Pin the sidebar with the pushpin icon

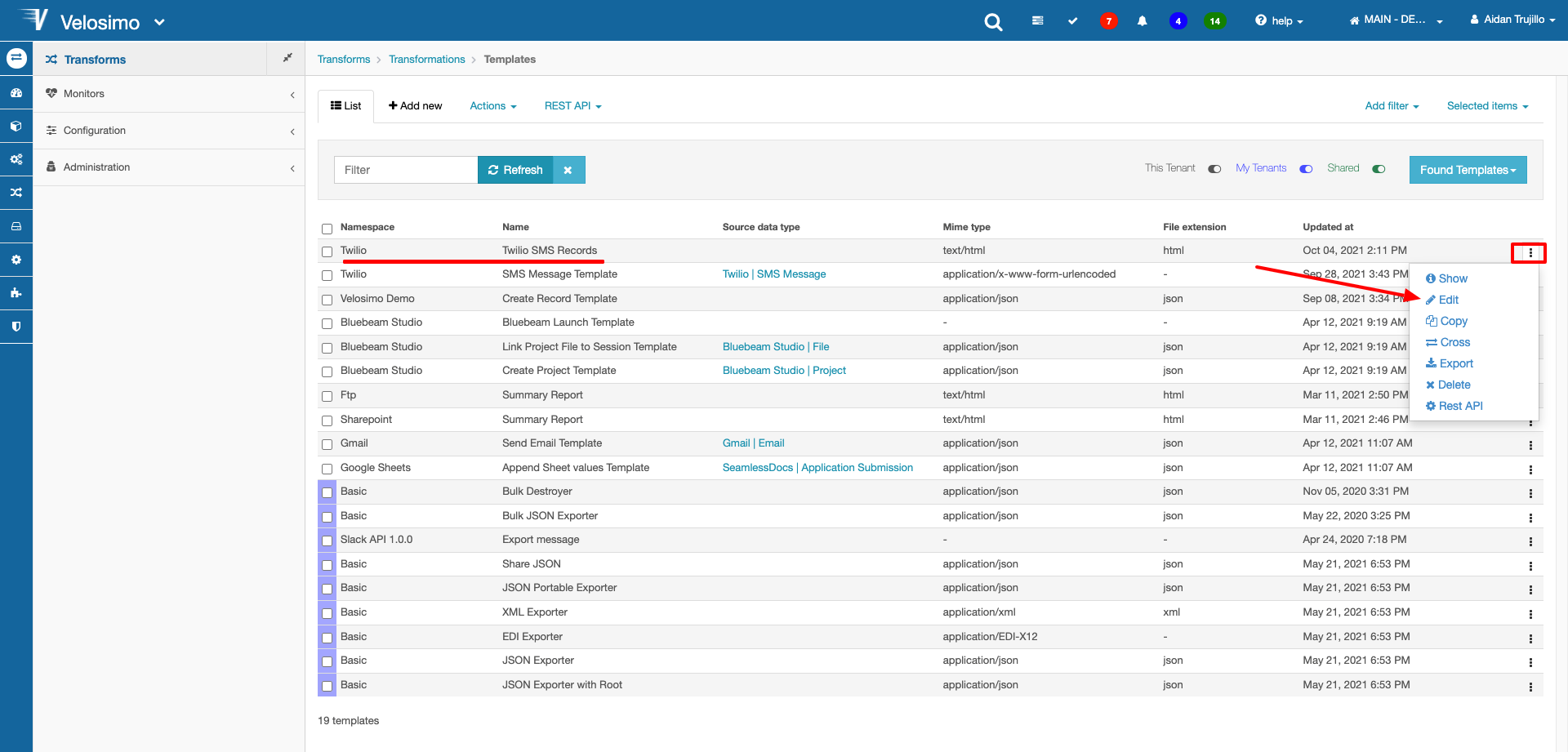287,58
